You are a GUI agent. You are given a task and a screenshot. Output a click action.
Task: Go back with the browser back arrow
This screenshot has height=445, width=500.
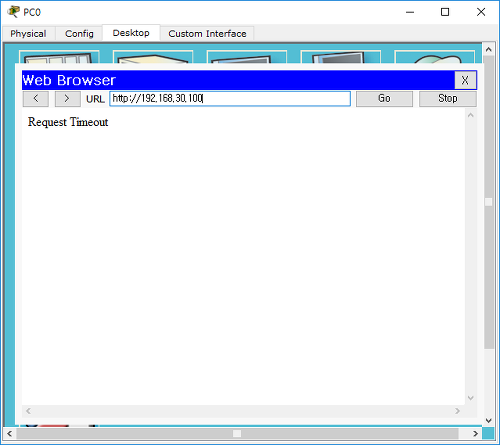point(36,99)
